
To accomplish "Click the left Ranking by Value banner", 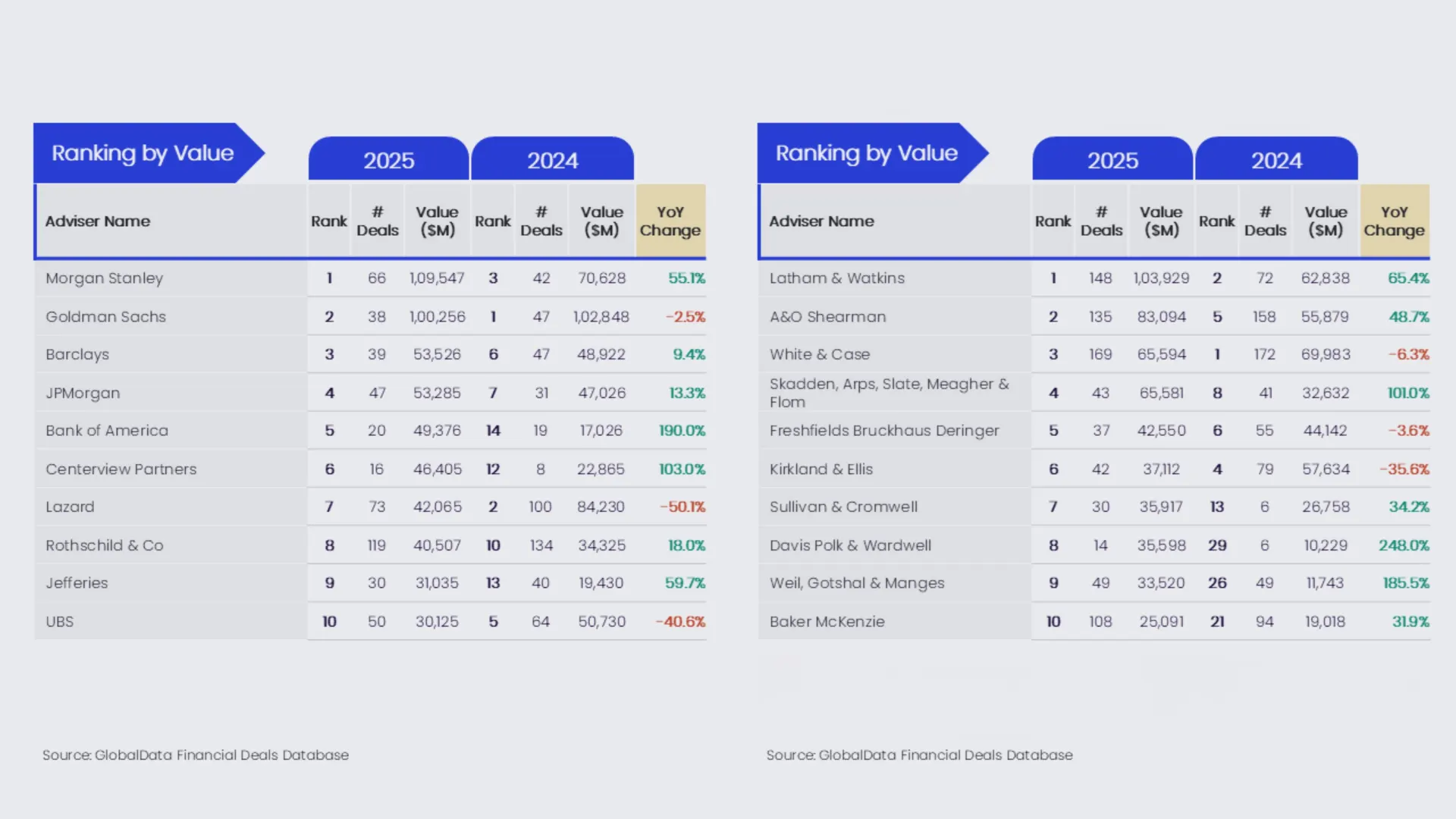I will coord(143,153).
